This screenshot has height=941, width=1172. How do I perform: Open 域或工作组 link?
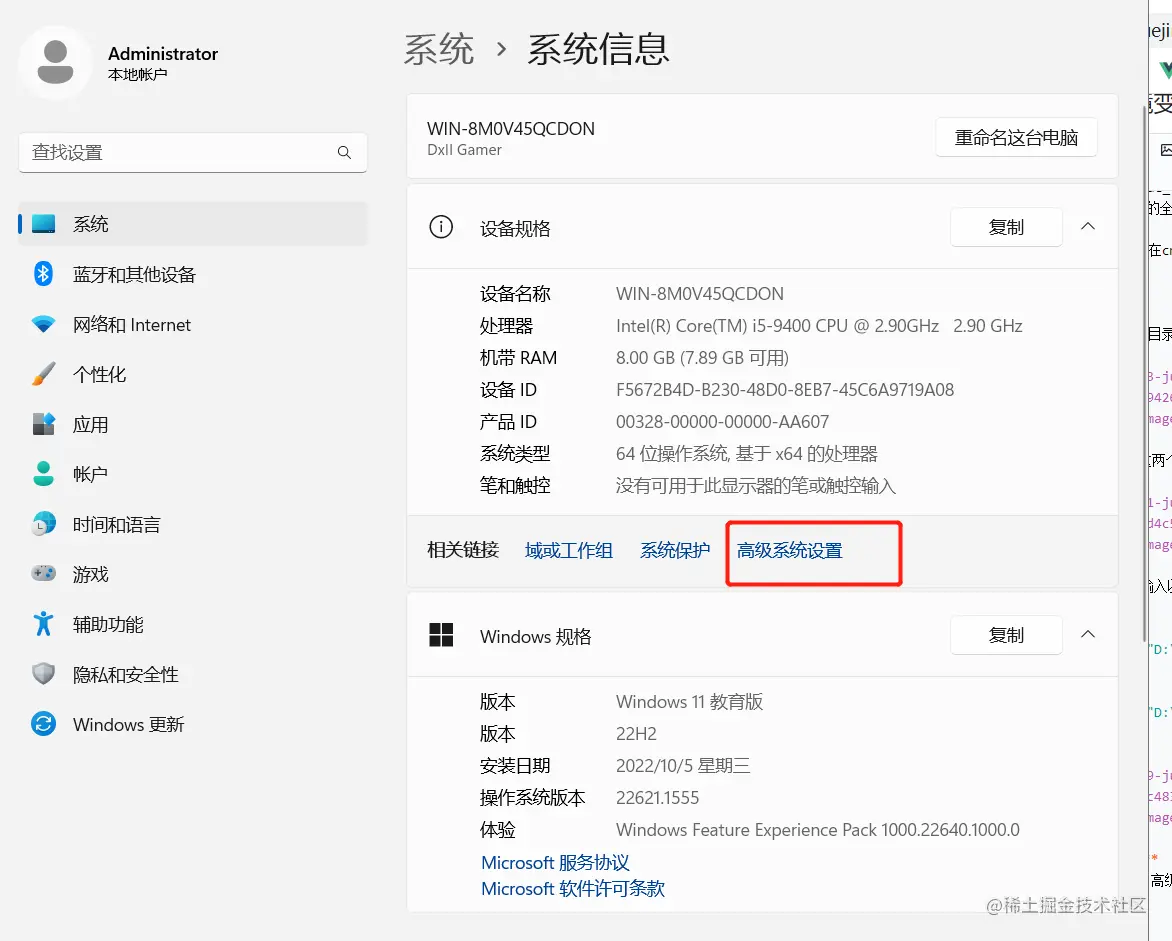point(569,551)
